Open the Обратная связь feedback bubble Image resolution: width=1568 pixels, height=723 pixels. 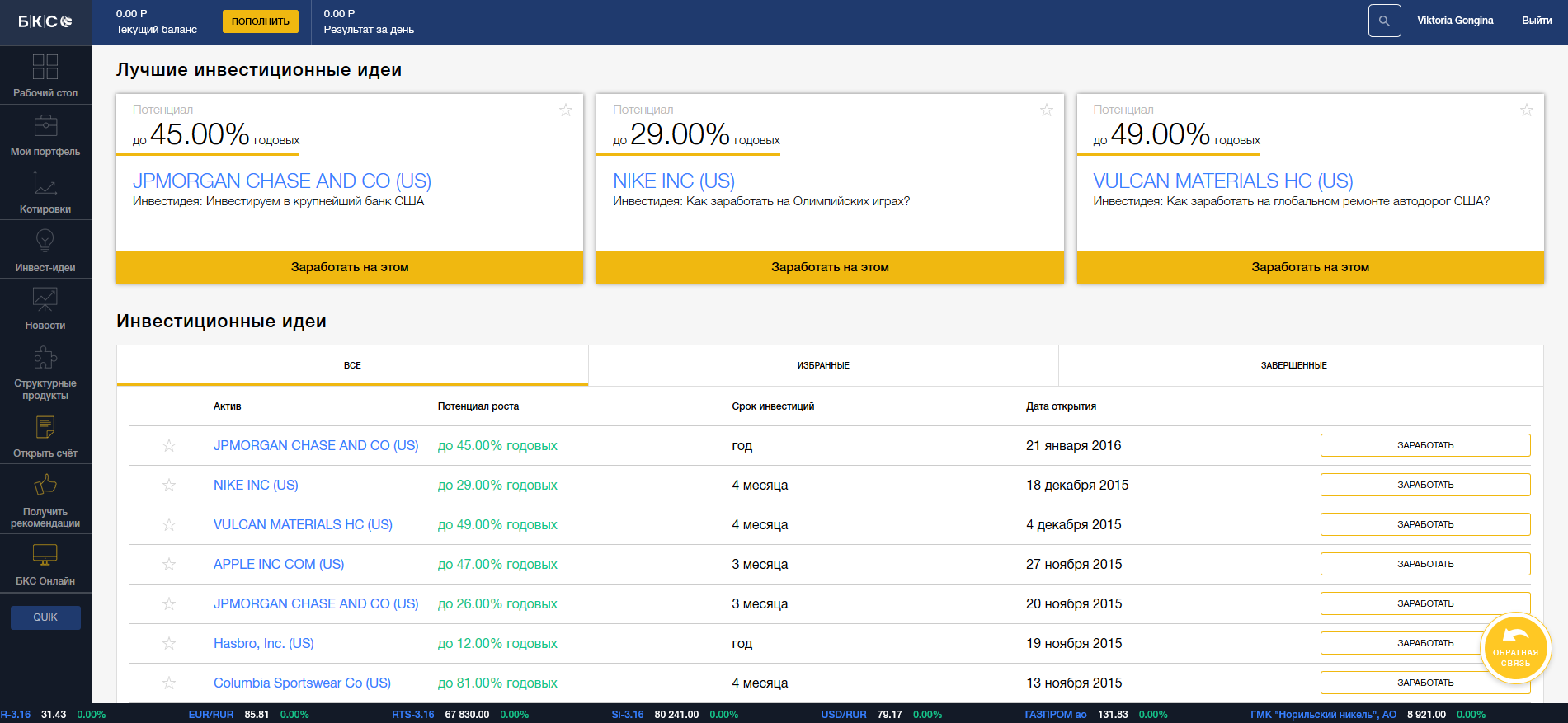(x=1516, y=649)
